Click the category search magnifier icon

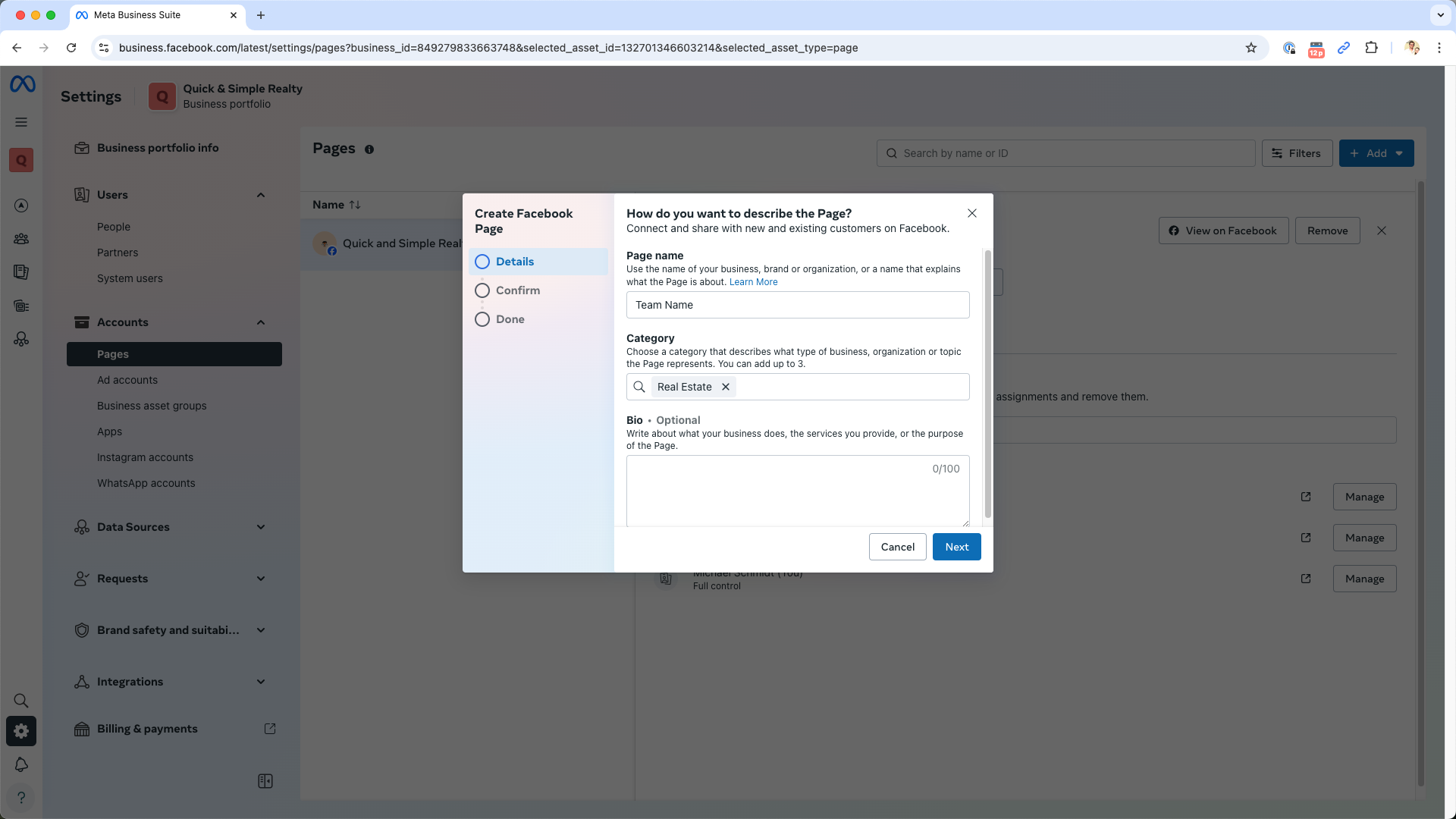coord(639,387)
